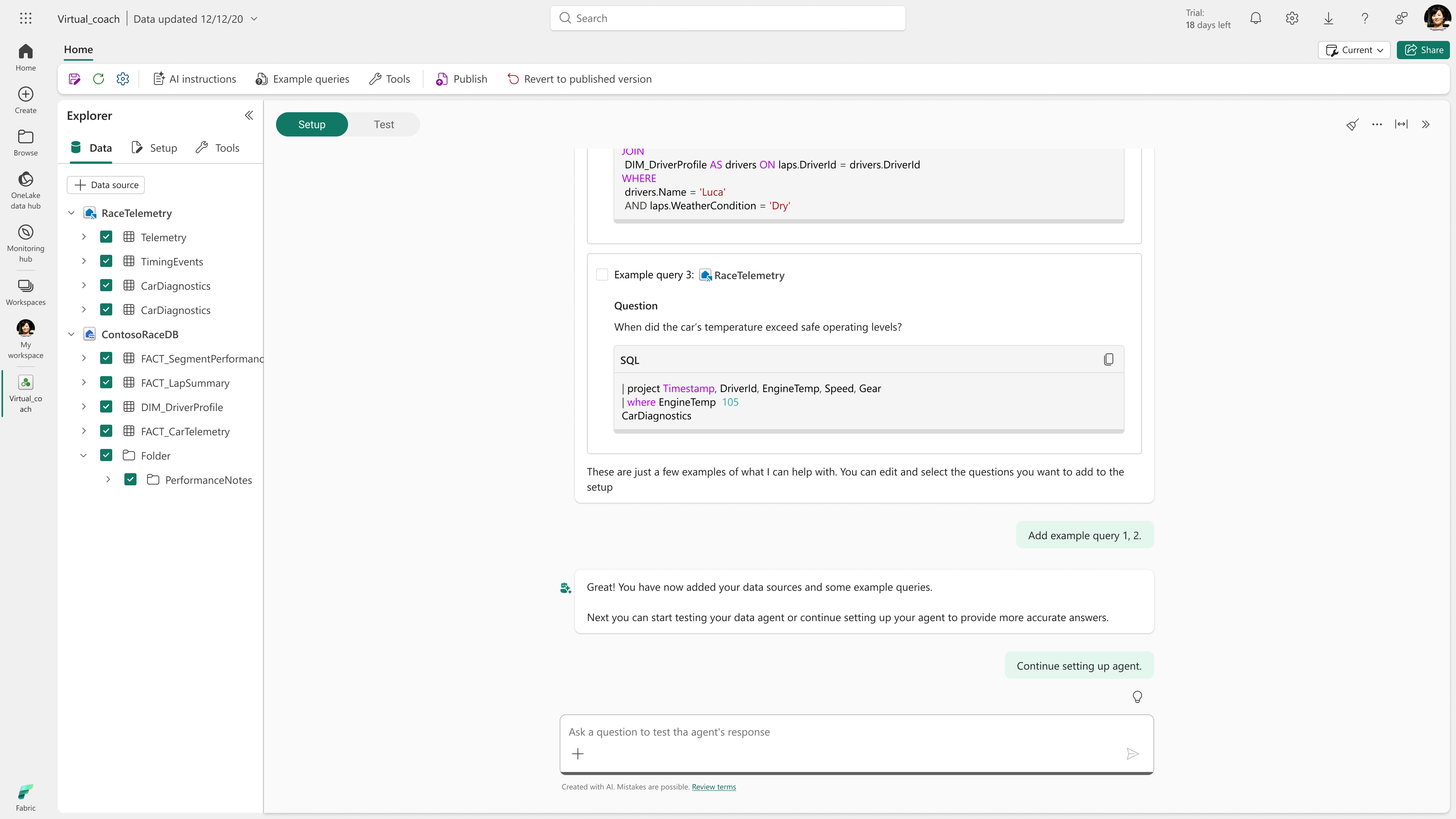Collapse the Explorer panel with the double chevron
The width and height of the screenshot is (1456, 819).
(x=249, y=116)
